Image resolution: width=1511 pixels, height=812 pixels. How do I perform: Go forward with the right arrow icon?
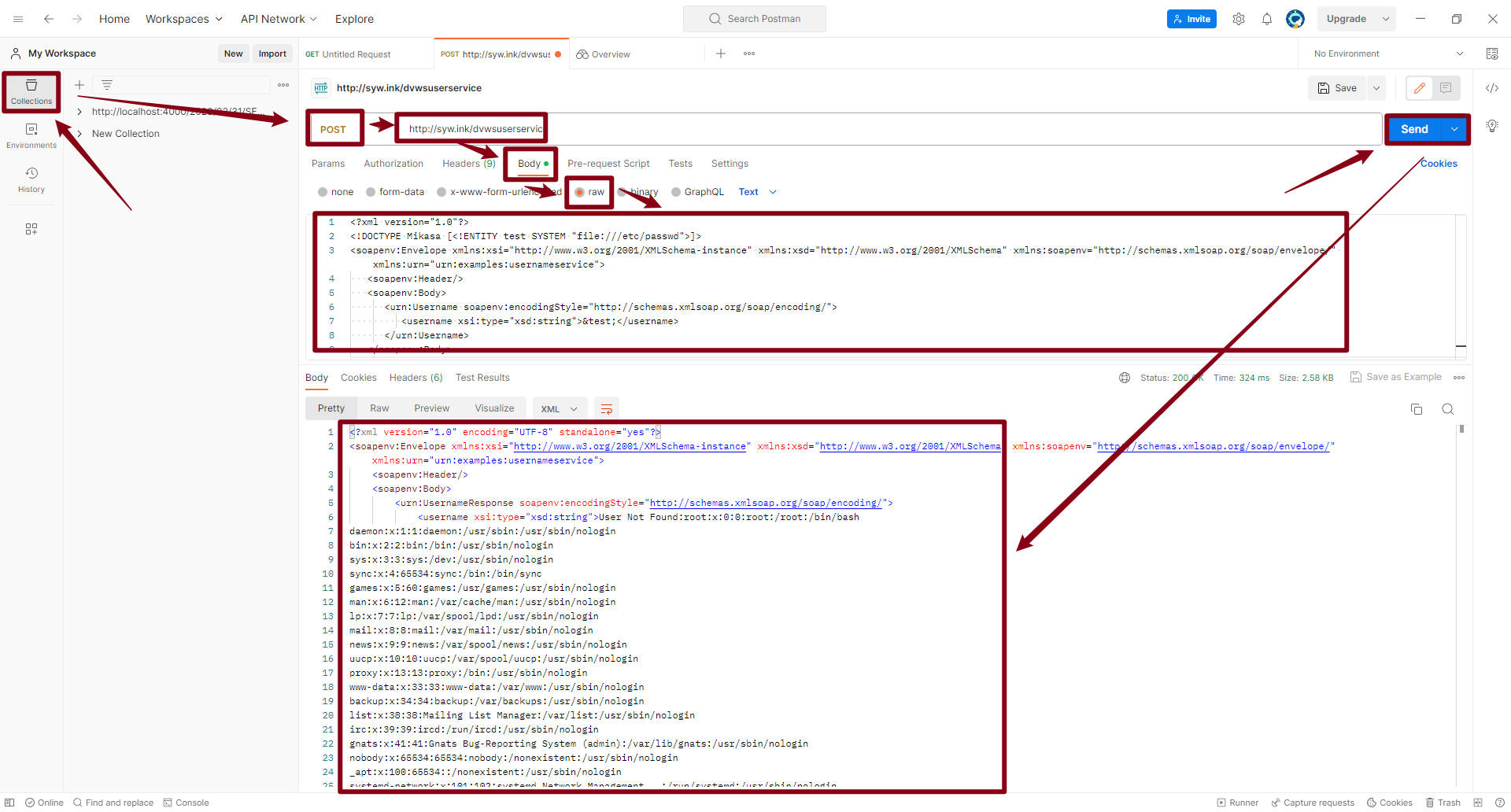pyautogui.click(x=77, y=19)
